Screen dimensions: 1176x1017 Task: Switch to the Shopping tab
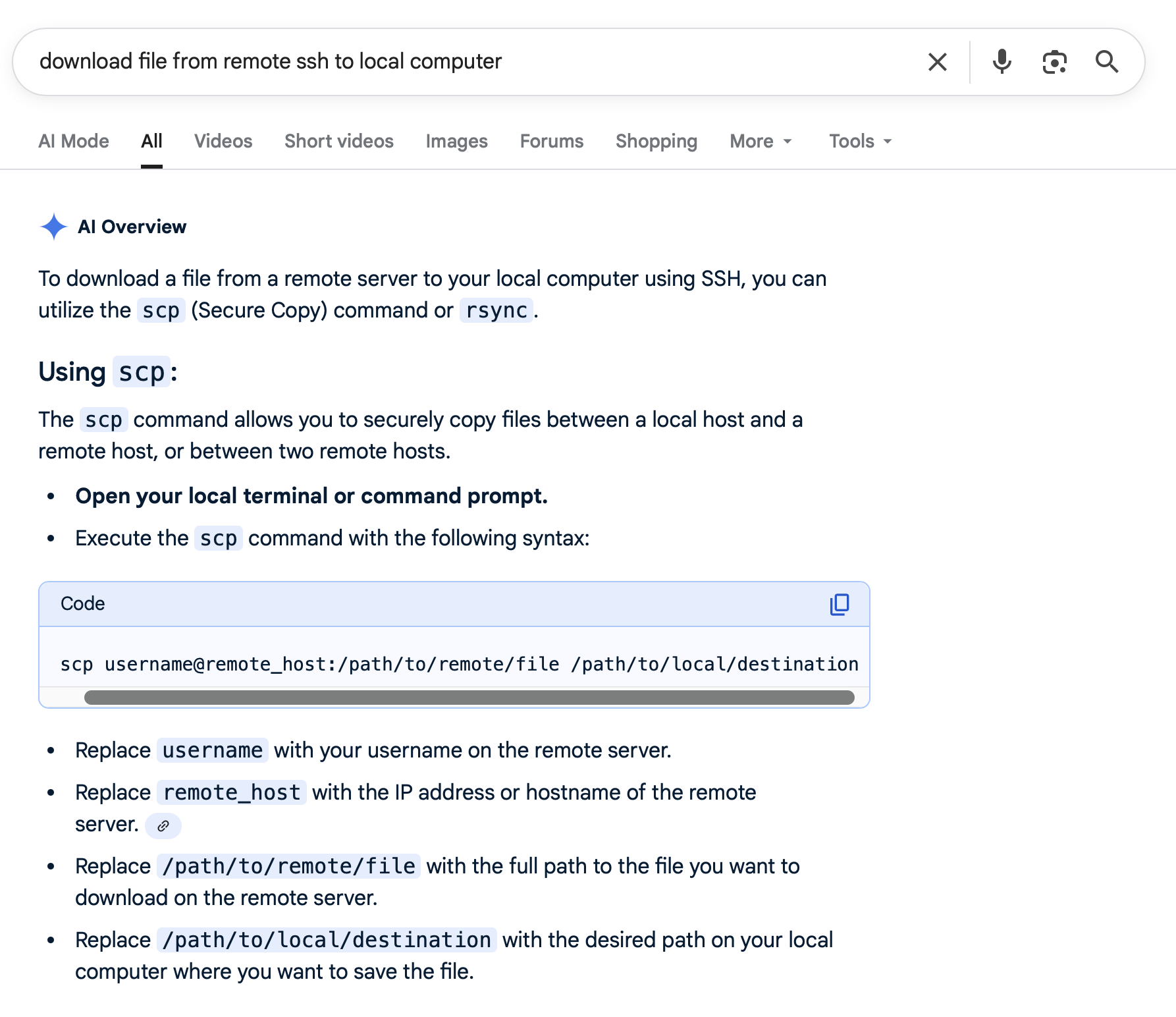point(656,141)
